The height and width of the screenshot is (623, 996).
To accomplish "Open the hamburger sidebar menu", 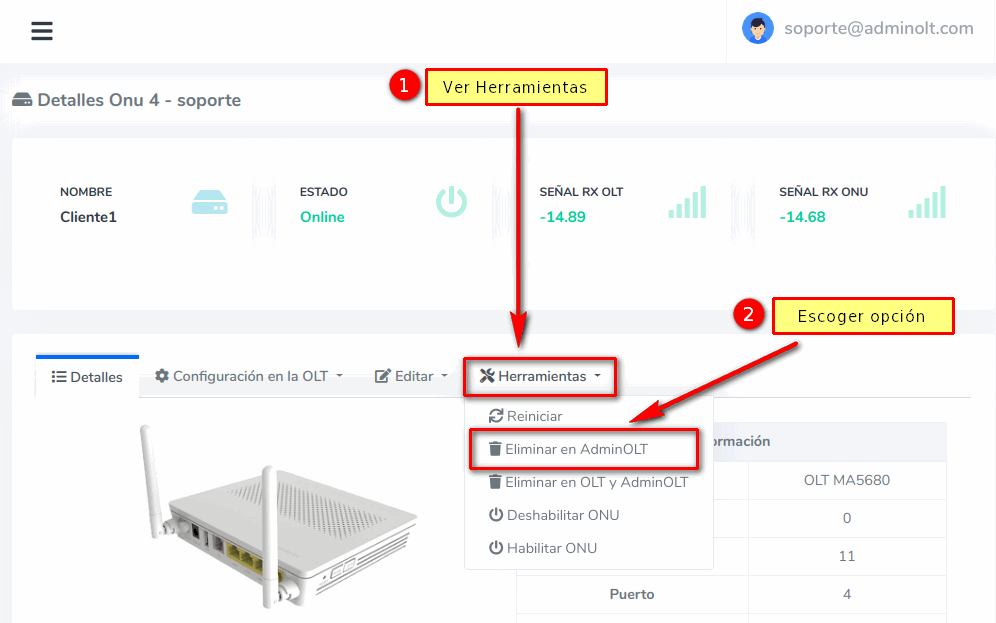I will click(41, 31).
